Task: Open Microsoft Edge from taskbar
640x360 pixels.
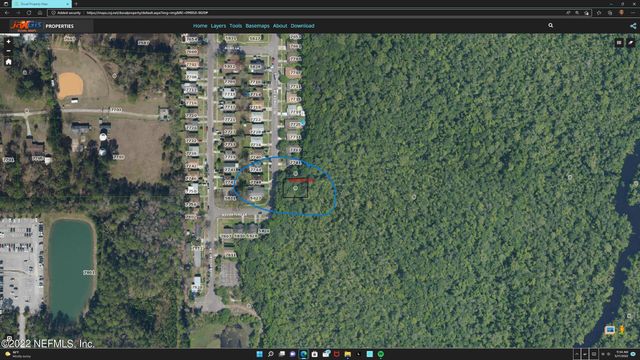Action: (x=303, y=354)
